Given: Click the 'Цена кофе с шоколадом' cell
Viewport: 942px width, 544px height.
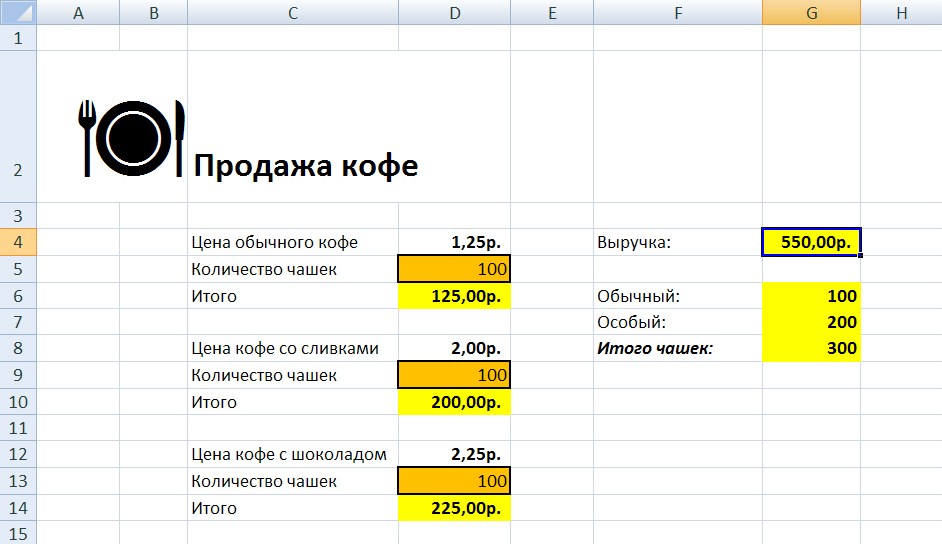Looking at the screenshot, I should click(x=293, y=454).
